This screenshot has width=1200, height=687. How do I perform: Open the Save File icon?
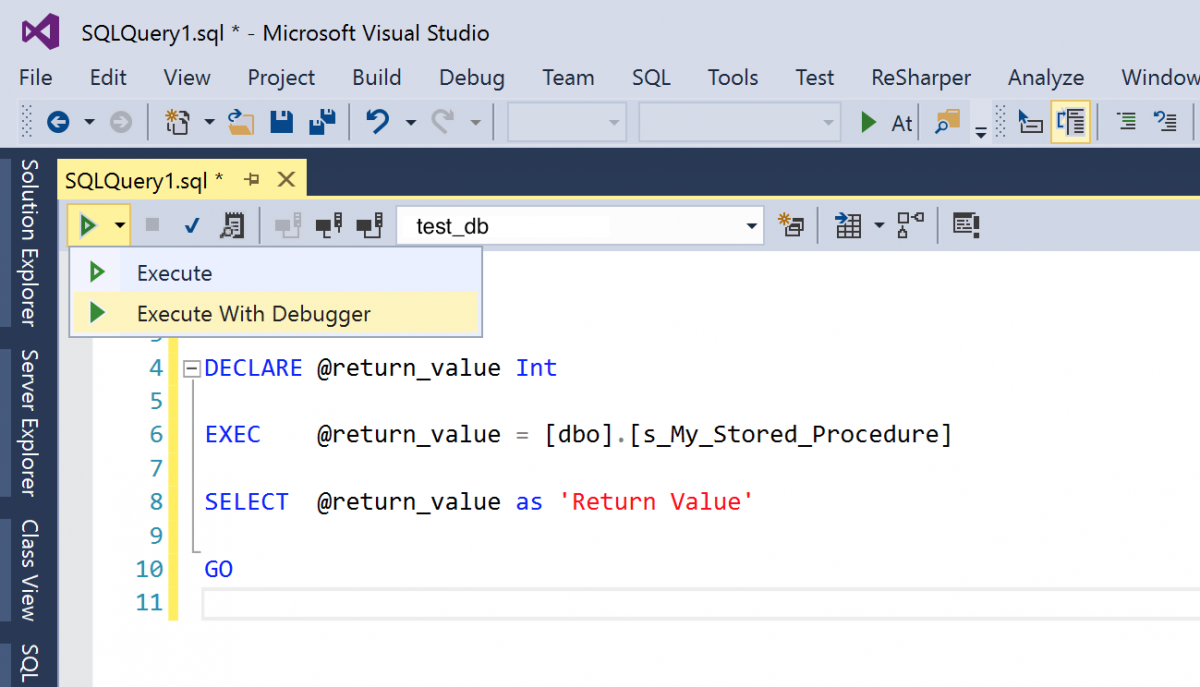point(281,121)
